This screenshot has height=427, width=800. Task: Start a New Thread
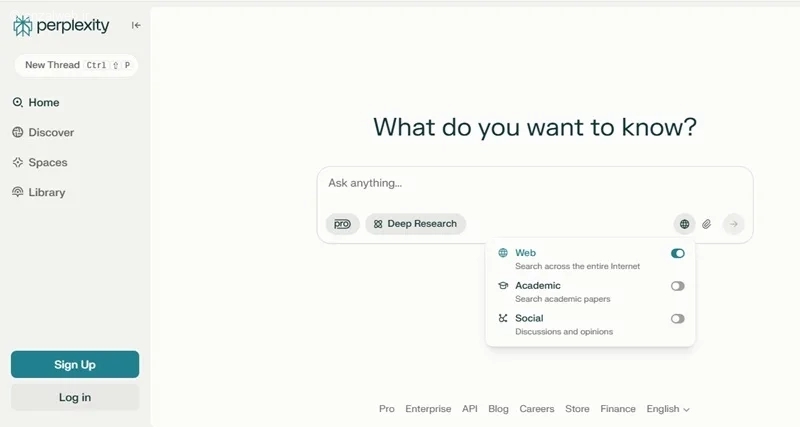click(76, 65)
